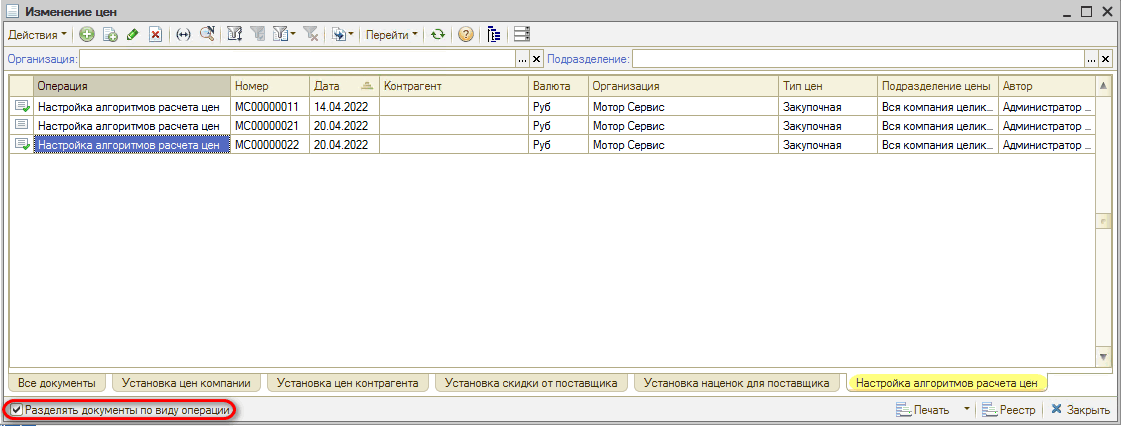The width and height of the screenshot is (1121, 426).
Task: Click the date 14.04.2022 cell
Action: click(344, 107)
